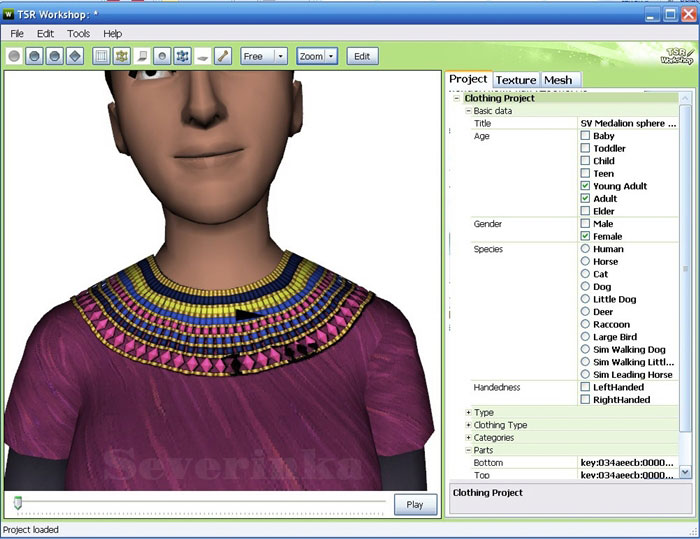Viewport: 700px width, 539px height.
Task: Check the Teen age checkbox
Action: [586, 173]
